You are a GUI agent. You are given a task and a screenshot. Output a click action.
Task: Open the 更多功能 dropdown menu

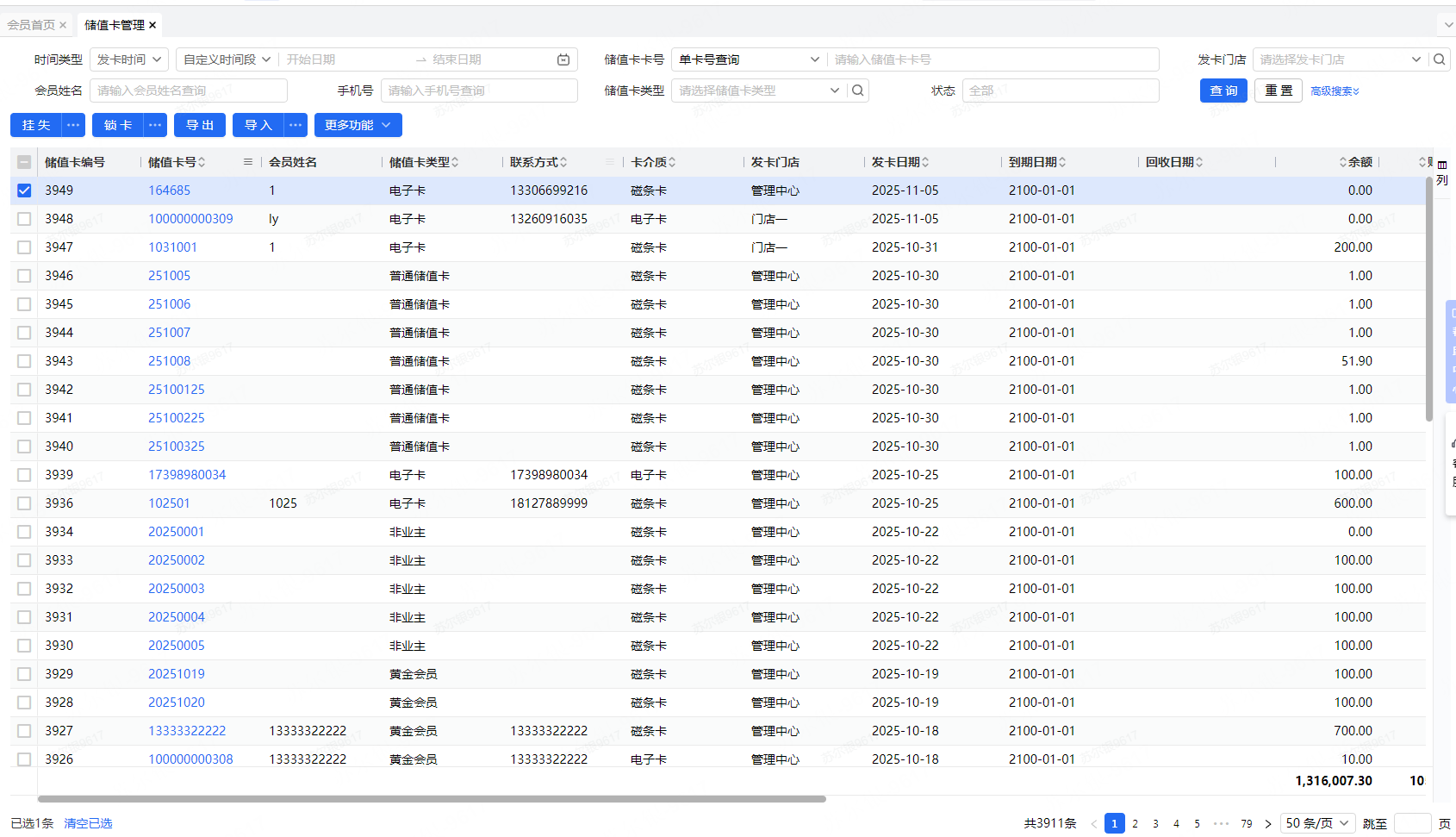point(358,125)
